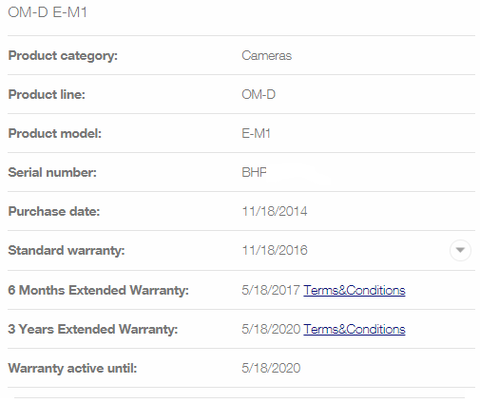Select the 3 Years Extended Warranty label

(93, 329)
